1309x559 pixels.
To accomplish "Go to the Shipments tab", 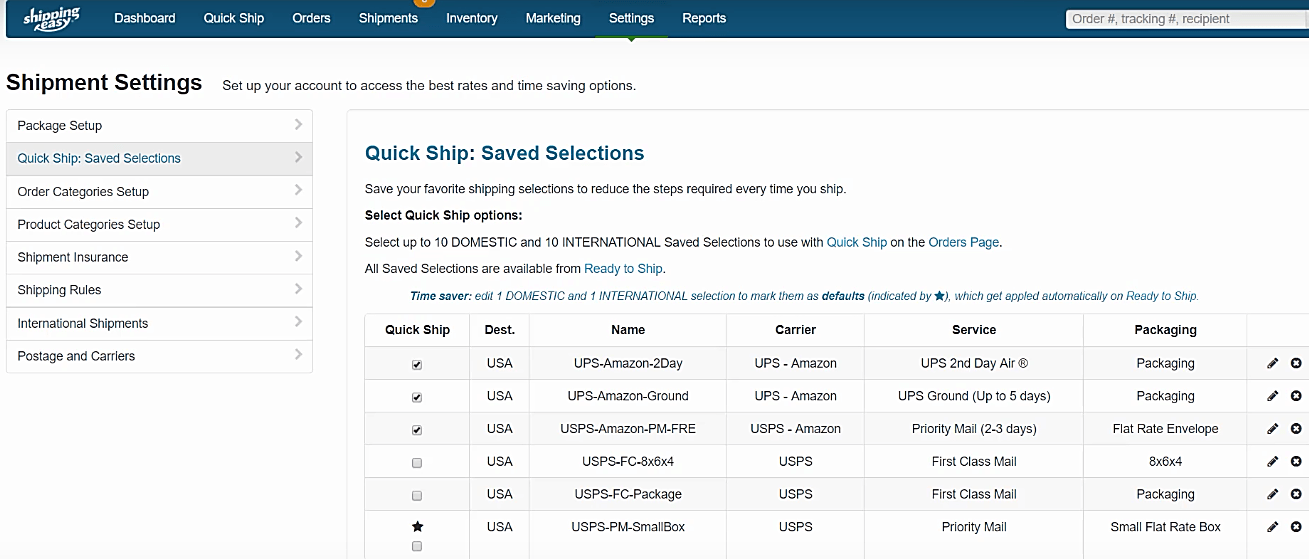I will (388, 18).
